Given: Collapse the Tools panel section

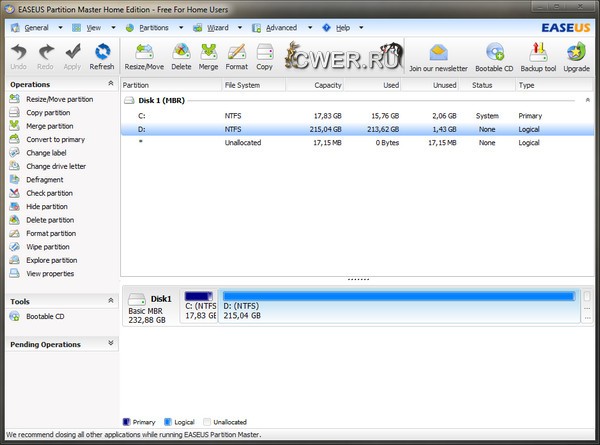Looking at the screenshot, I should (111, 301).
